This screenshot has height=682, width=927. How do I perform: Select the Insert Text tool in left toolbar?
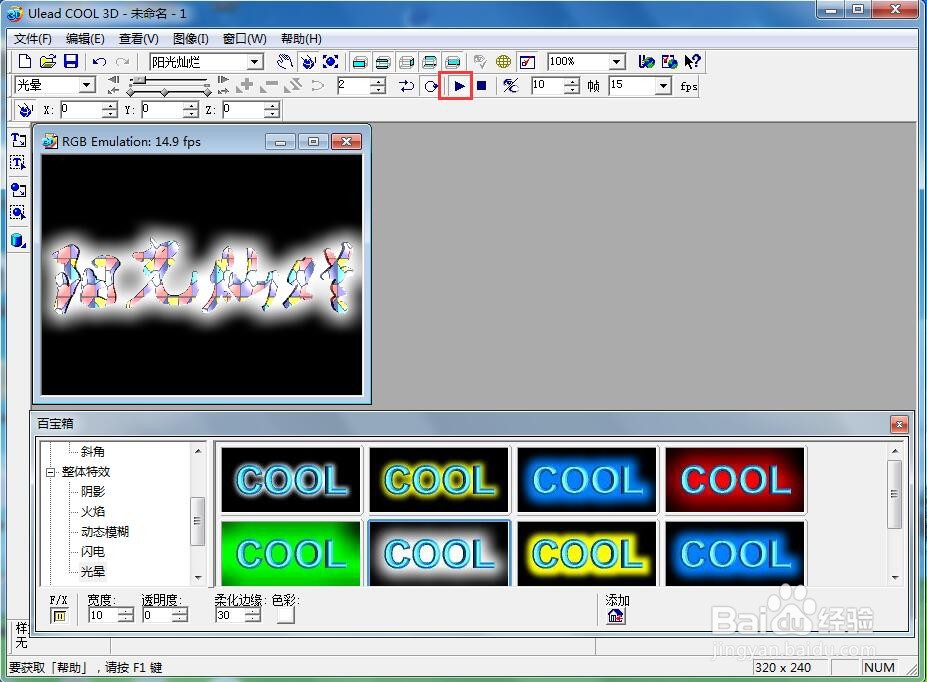(18, 139)
